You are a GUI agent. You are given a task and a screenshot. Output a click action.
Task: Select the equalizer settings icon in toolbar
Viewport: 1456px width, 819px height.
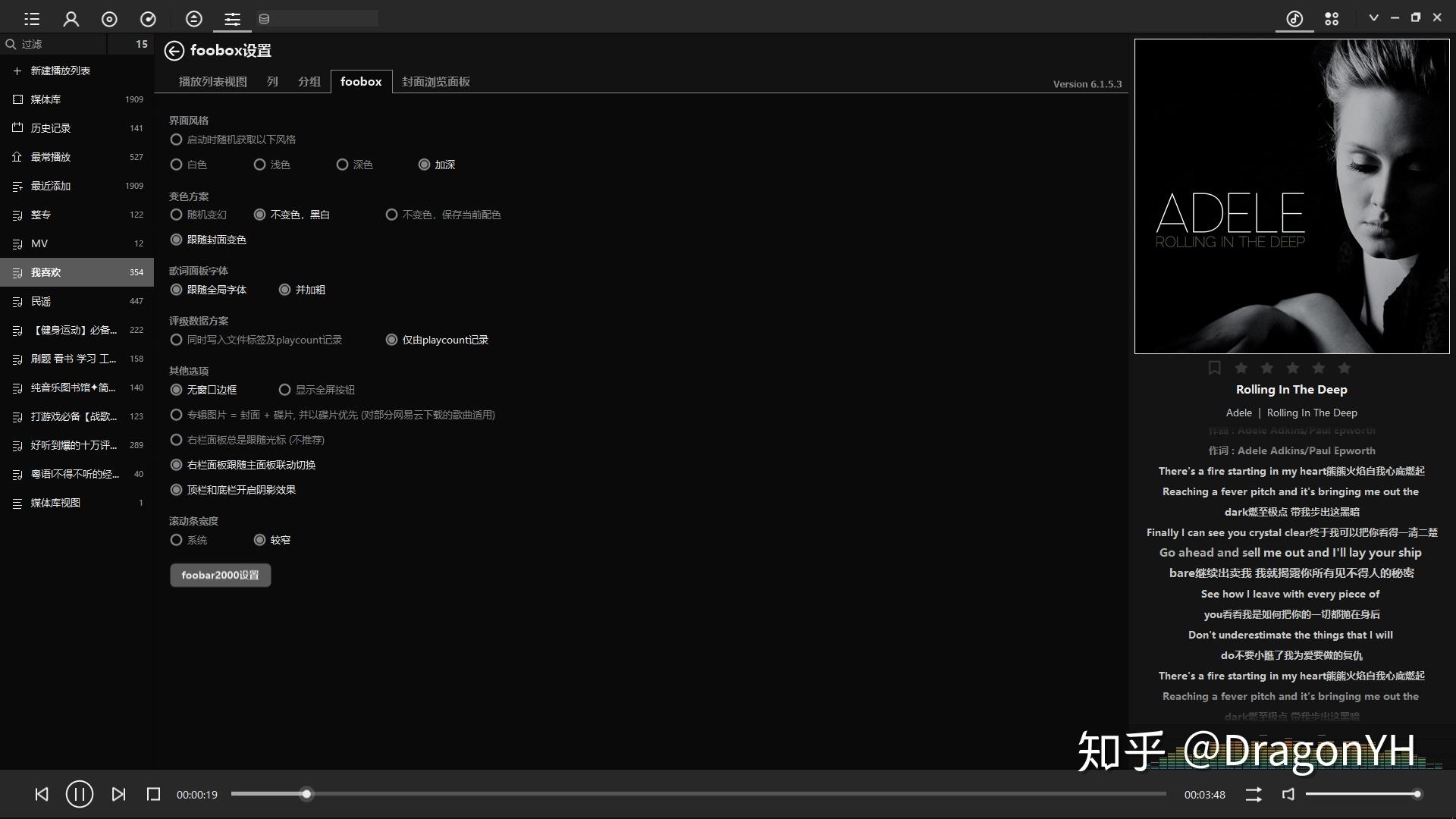[x=232, y=18]
